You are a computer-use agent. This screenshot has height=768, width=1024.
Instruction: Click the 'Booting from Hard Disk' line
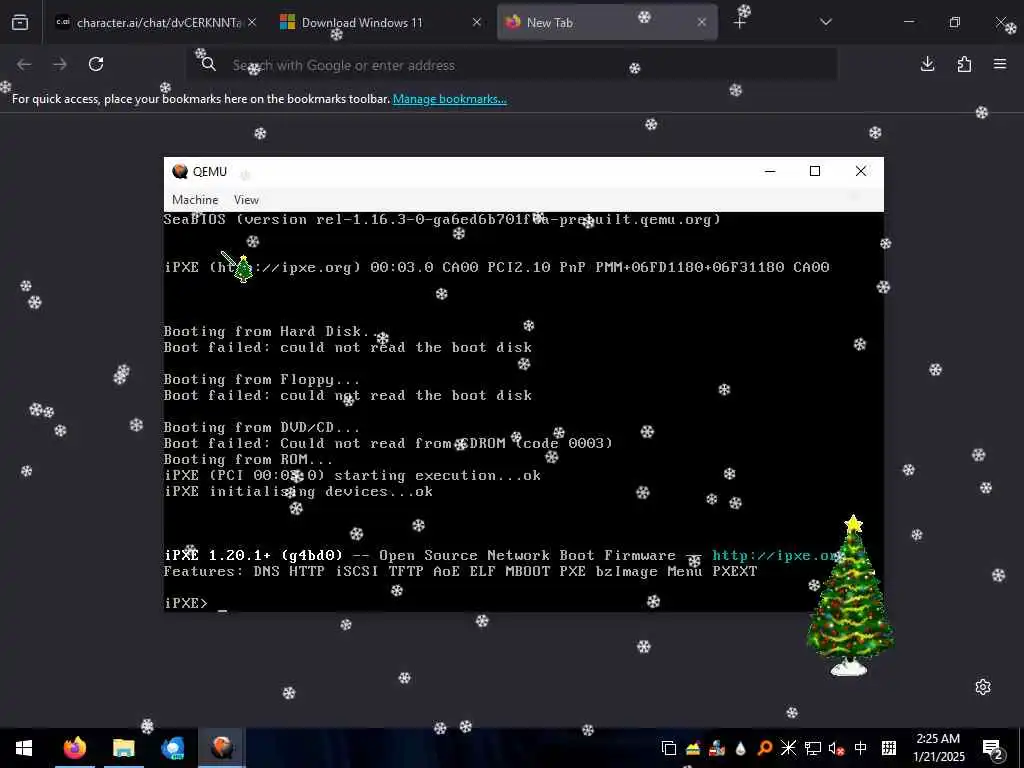(x=270, y=331)
